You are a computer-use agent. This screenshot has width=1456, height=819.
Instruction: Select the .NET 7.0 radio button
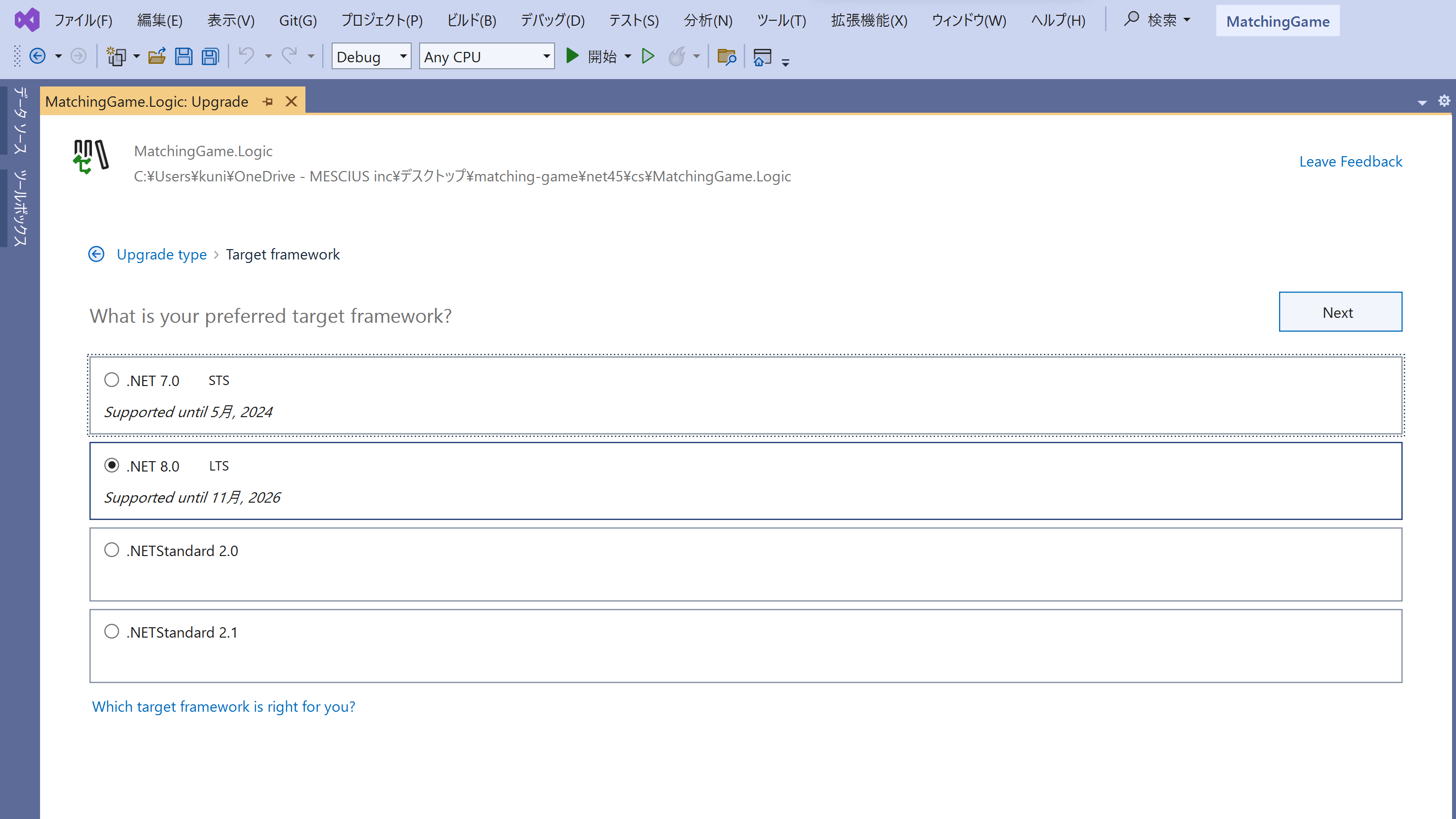pyautogui.click(x=112, y=380)
